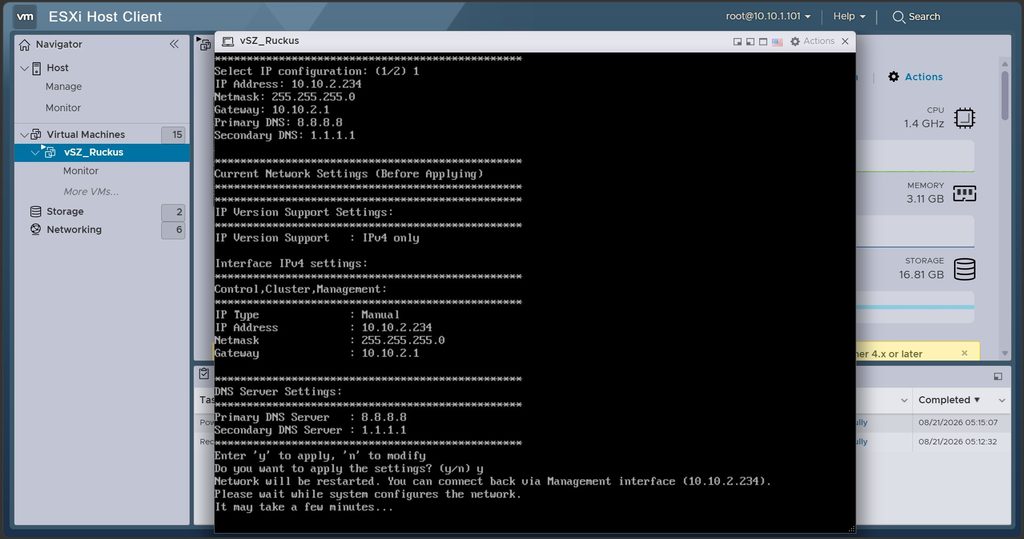
Task: Click the Storage disk stack icon
Action: tap(965, 269)
